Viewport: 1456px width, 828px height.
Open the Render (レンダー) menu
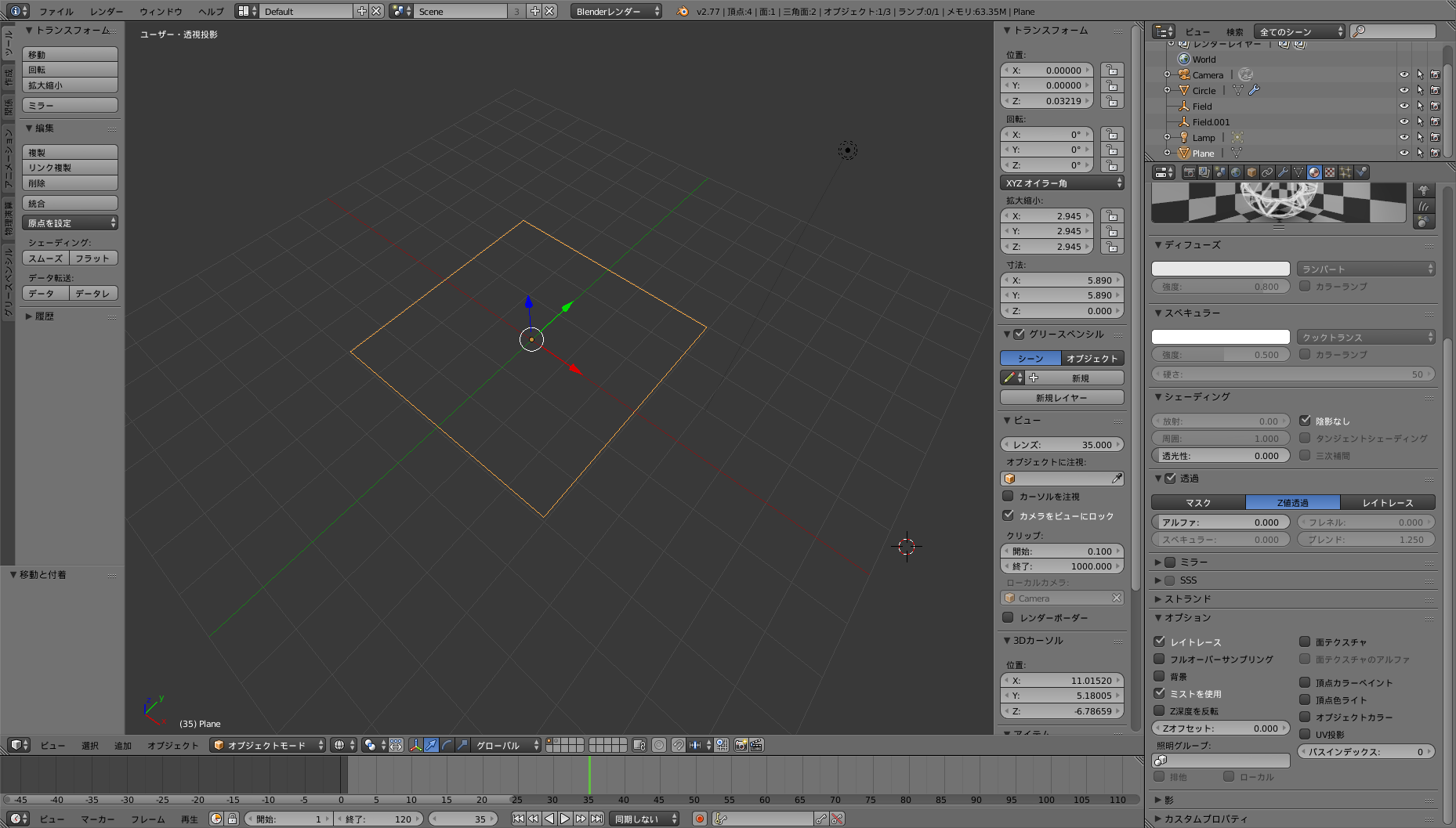pos(106,12)
